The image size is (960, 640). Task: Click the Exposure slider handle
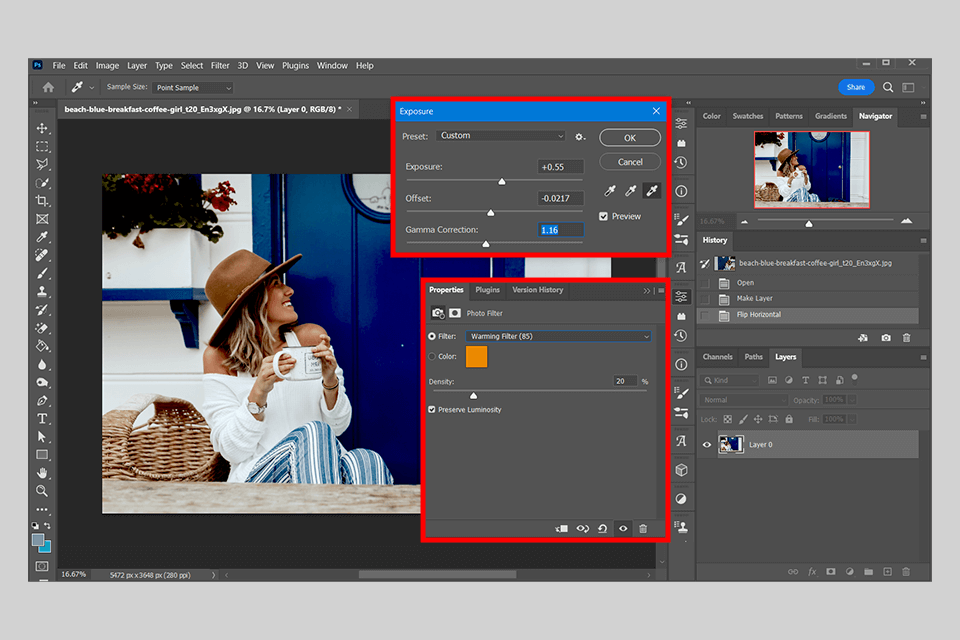pyautogui.click(x=502, y=181)
